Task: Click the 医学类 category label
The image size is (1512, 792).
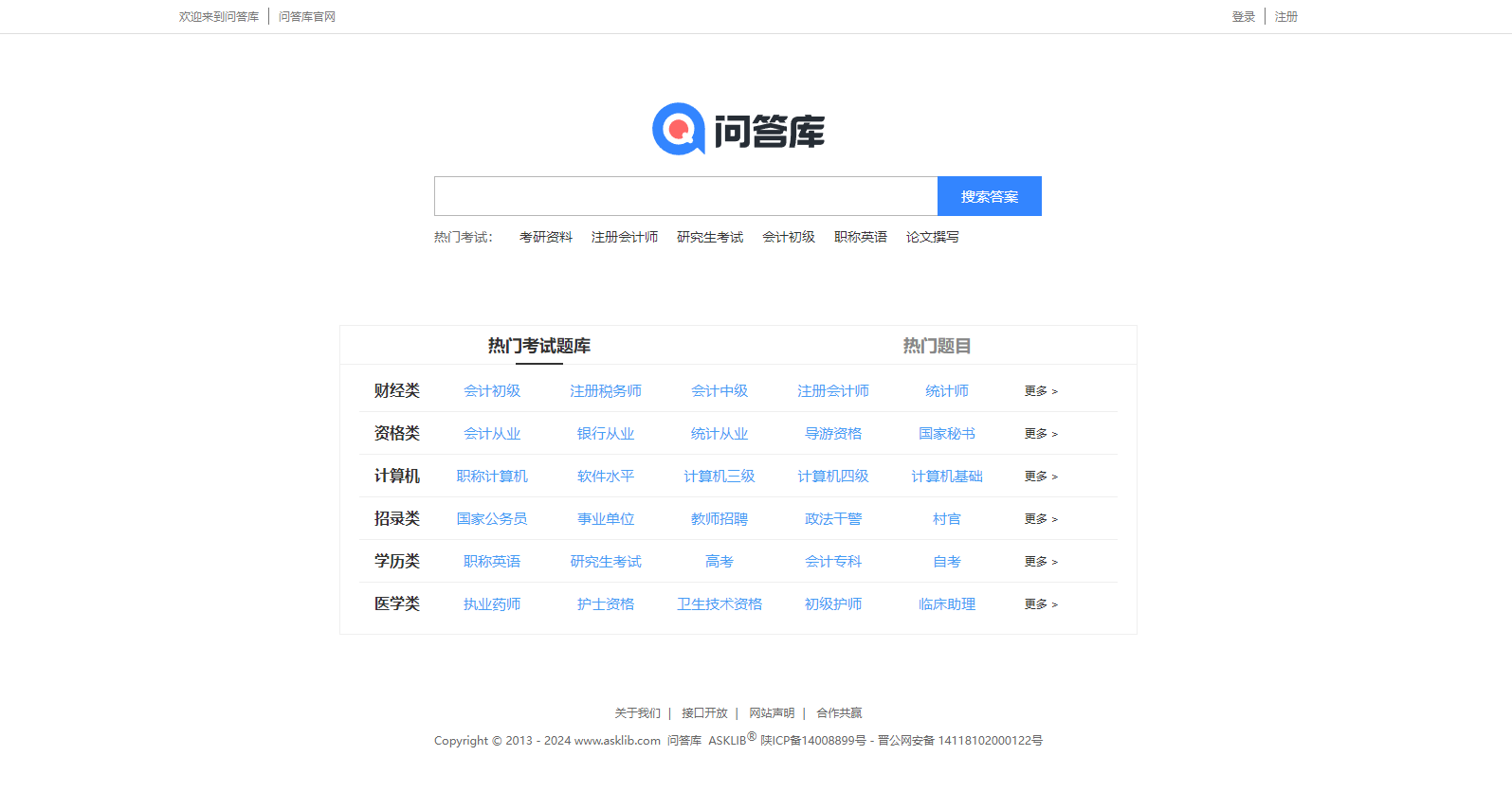Action: coord(397,604)
